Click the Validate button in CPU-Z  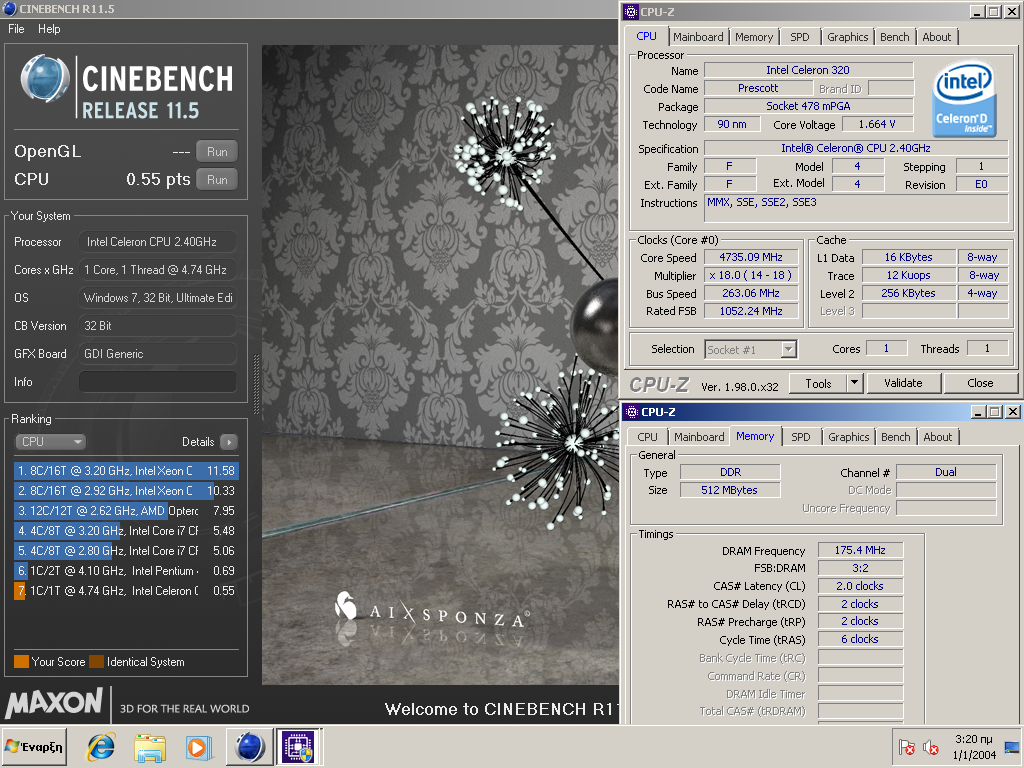(903, 383)
